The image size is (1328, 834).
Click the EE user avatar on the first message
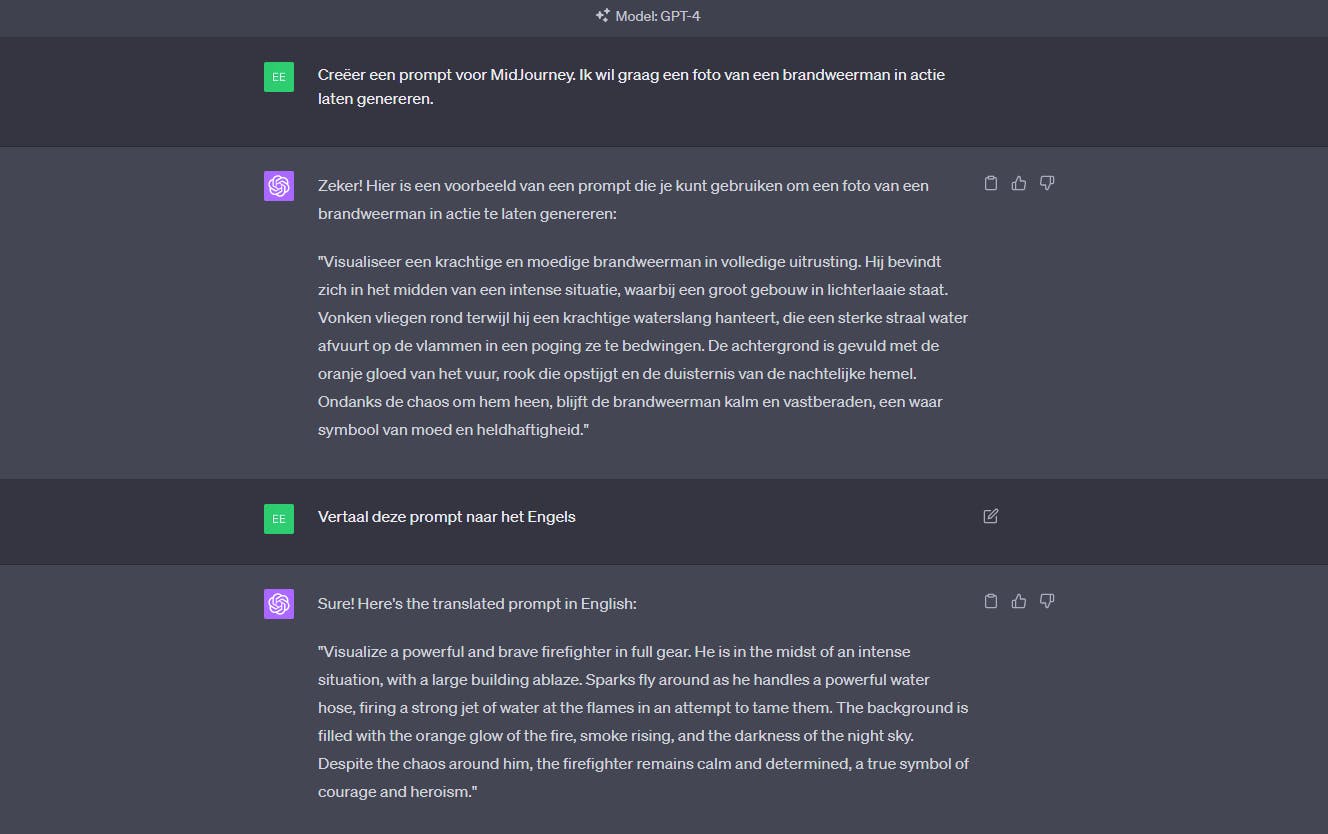point(279,77)
